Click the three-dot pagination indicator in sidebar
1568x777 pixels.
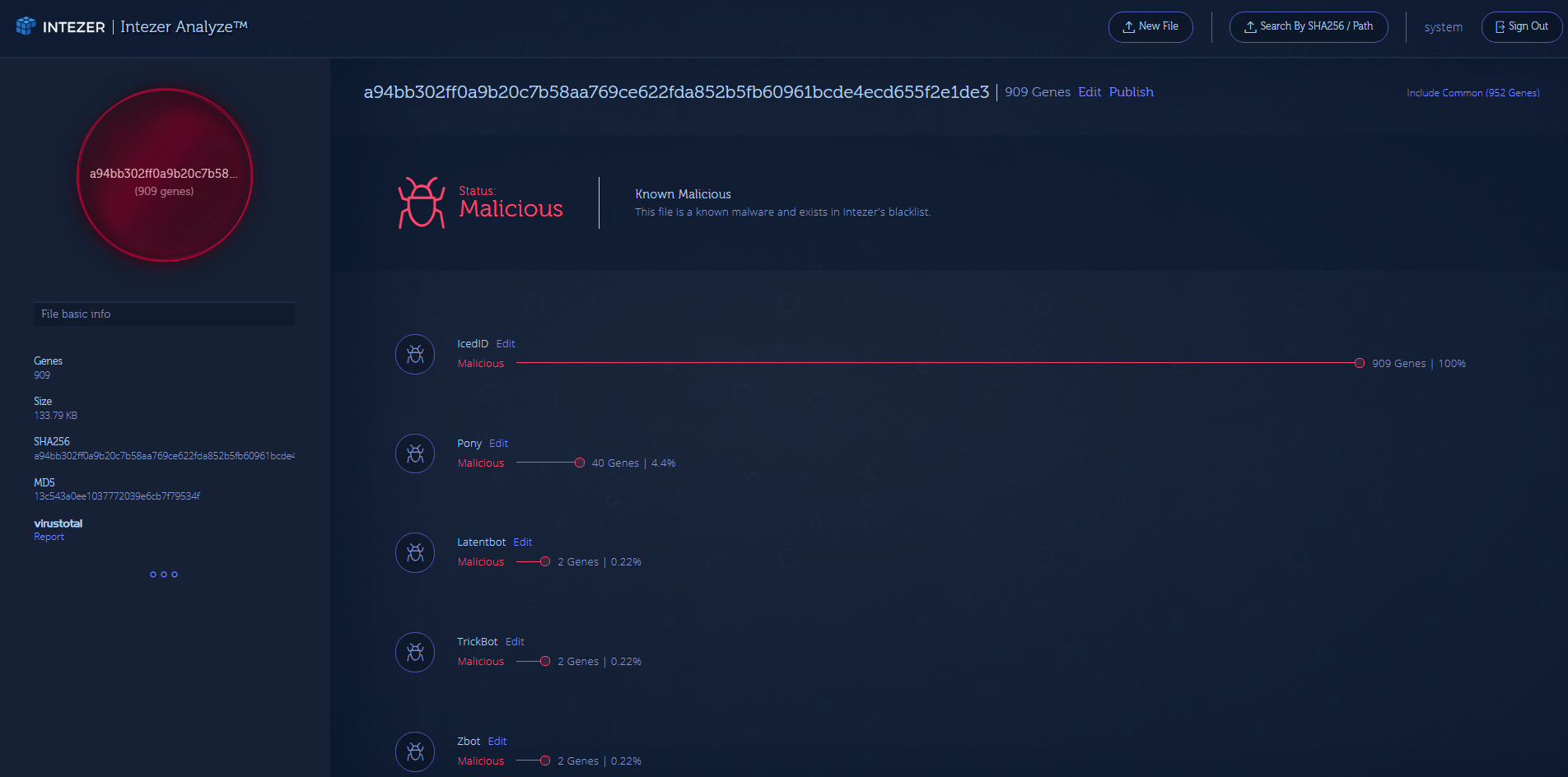click(x=164, y=575)
